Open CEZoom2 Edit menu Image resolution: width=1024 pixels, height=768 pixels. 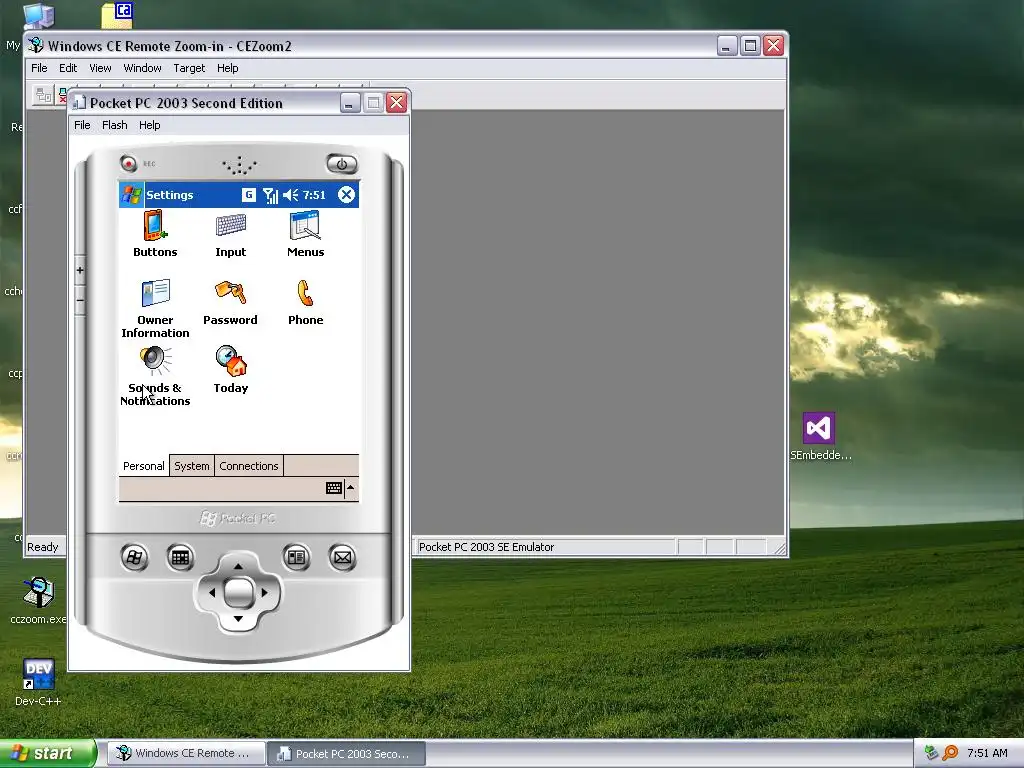[68, 68]
